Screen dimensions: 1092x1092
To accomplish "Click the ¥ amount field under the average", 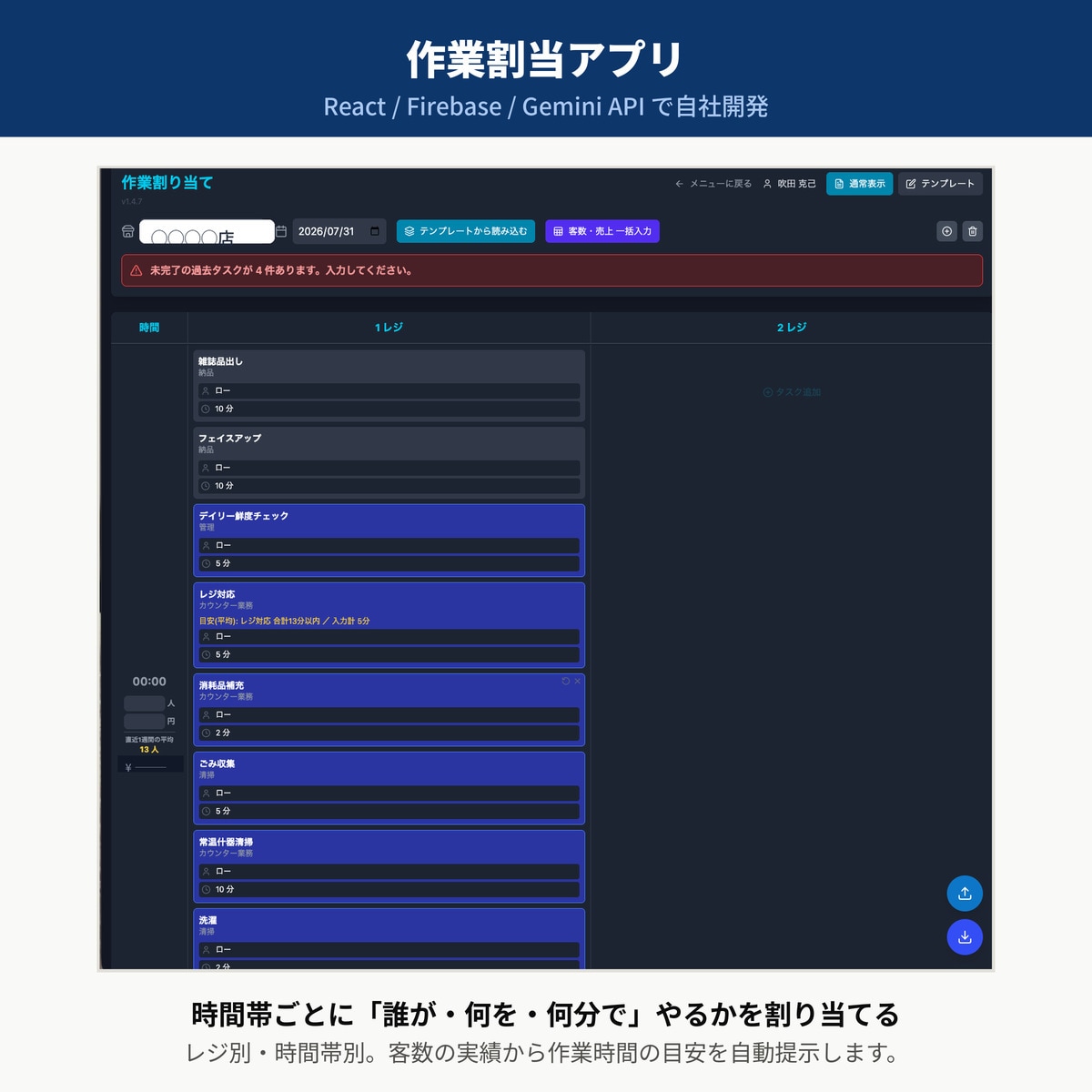I will click(150, 766).
